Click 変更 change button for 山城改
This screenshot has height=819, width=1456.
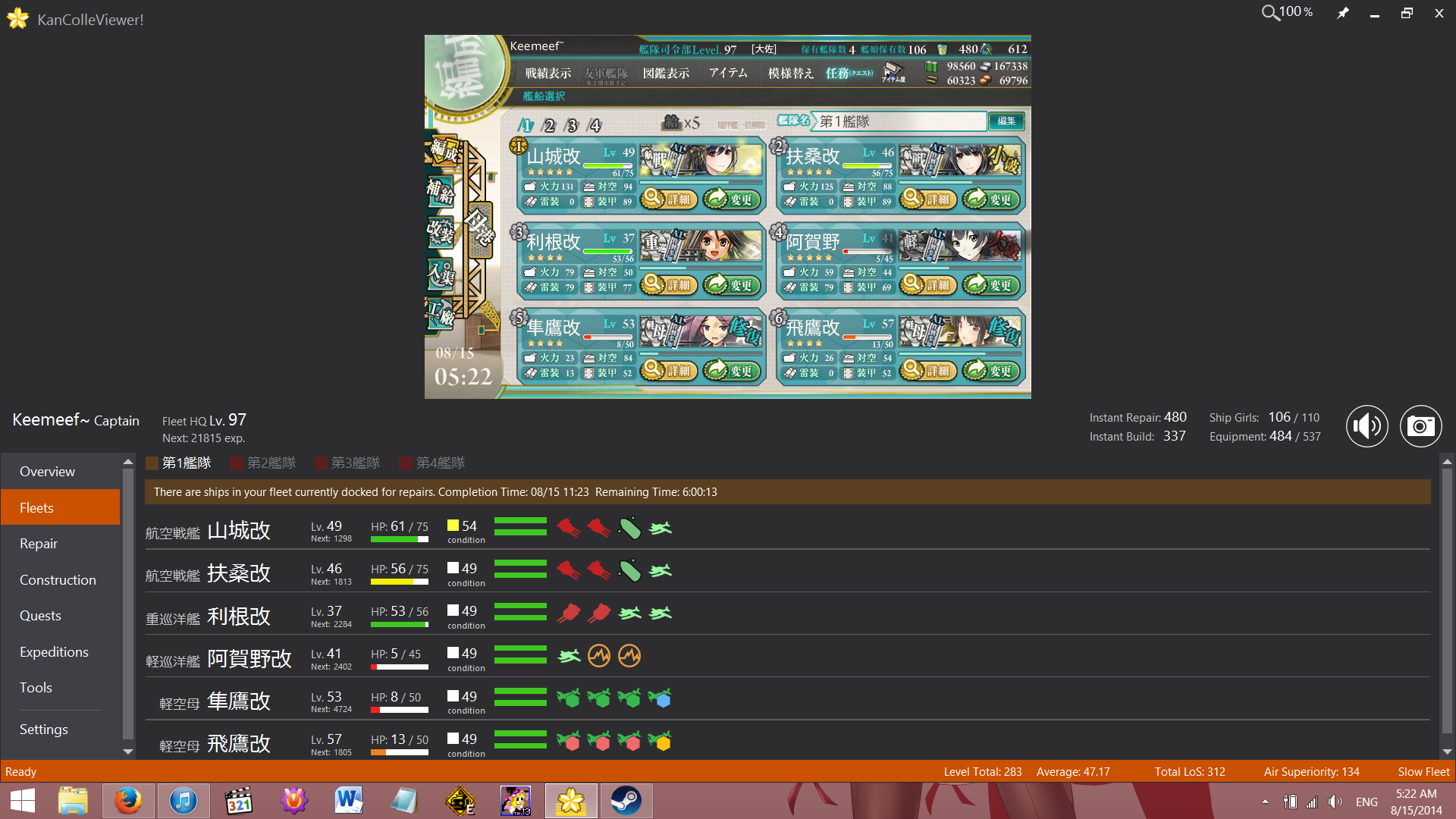coord(732,199)
